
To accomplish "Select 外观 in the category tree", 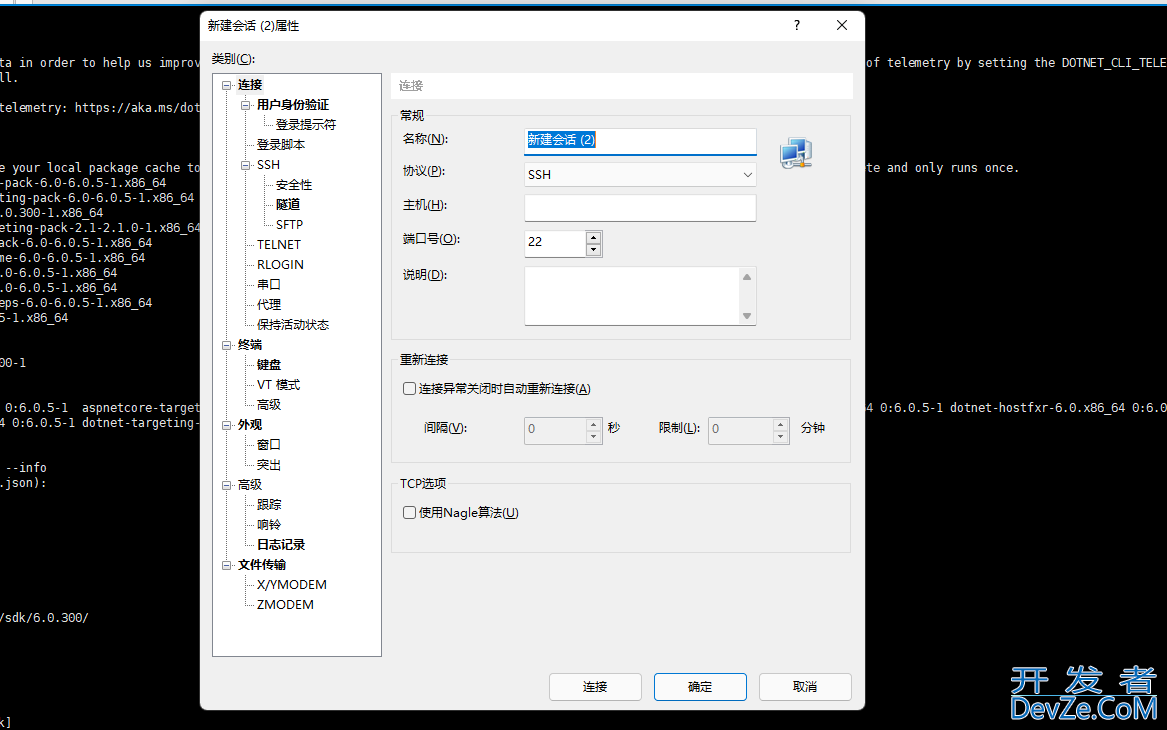I will click(x=250, y=425).
